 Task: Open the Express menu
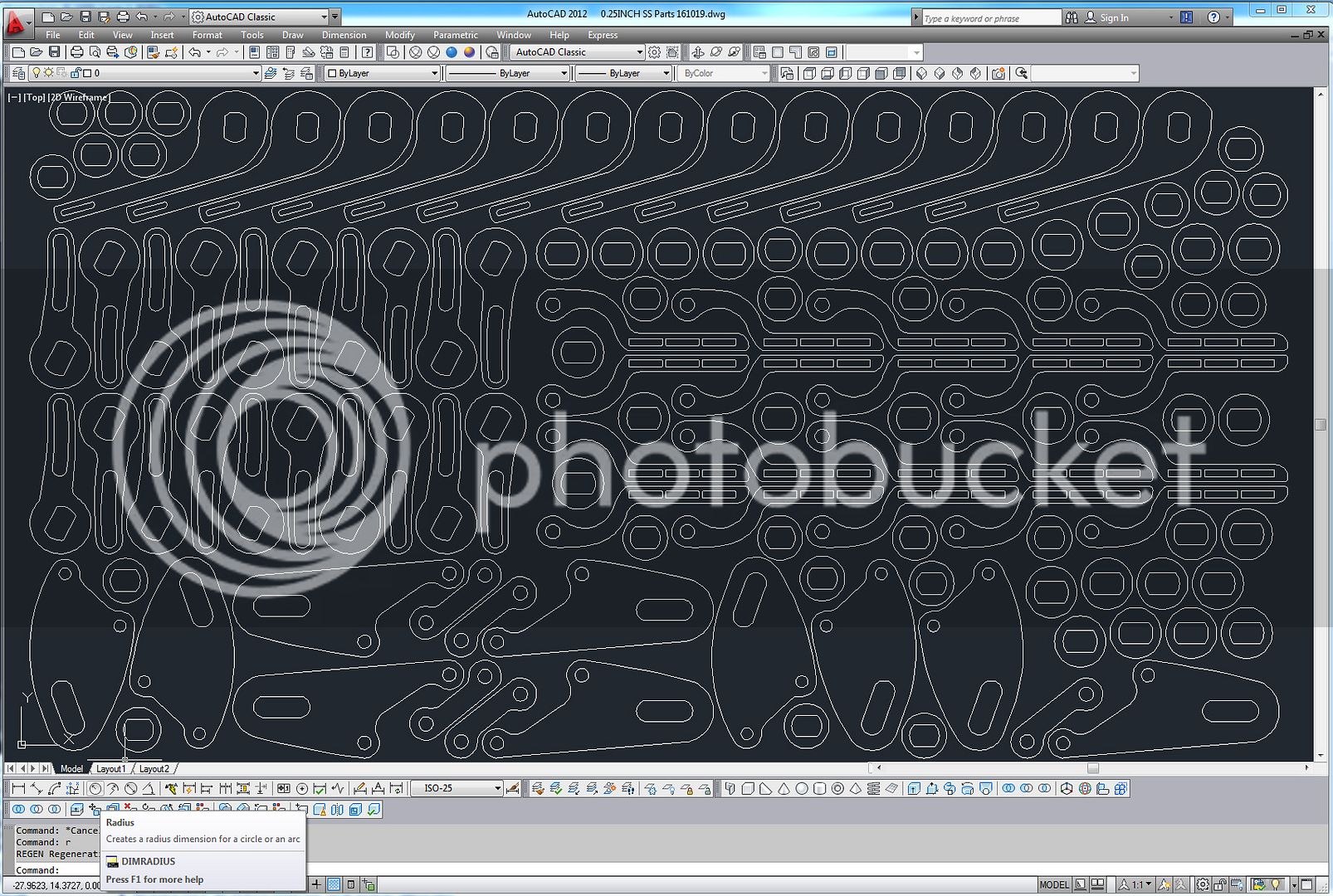[603, 35]
